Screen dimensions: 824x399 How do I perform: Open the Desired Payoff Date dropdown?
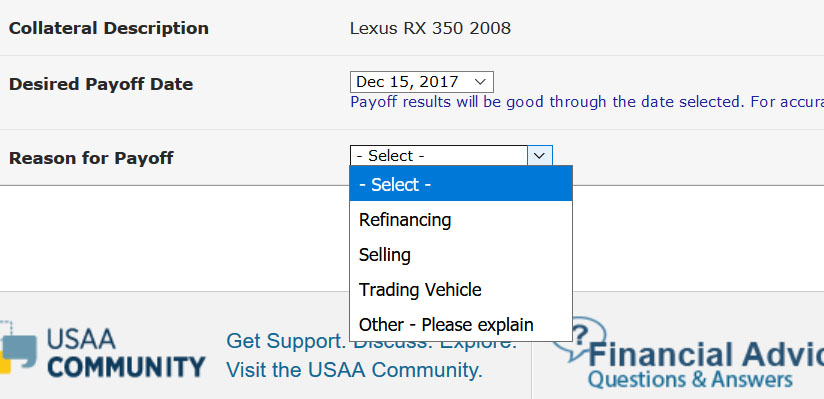[421, 82]
